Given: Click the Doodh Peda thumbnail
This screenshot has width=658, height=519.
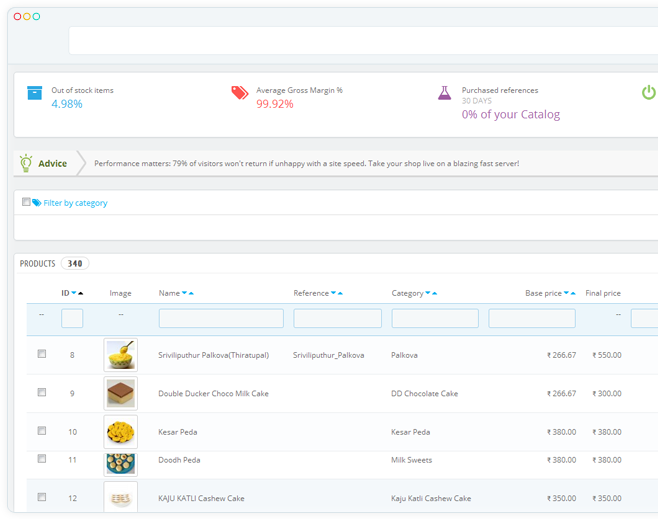Looking at the screenshot, I should (120, 464).
